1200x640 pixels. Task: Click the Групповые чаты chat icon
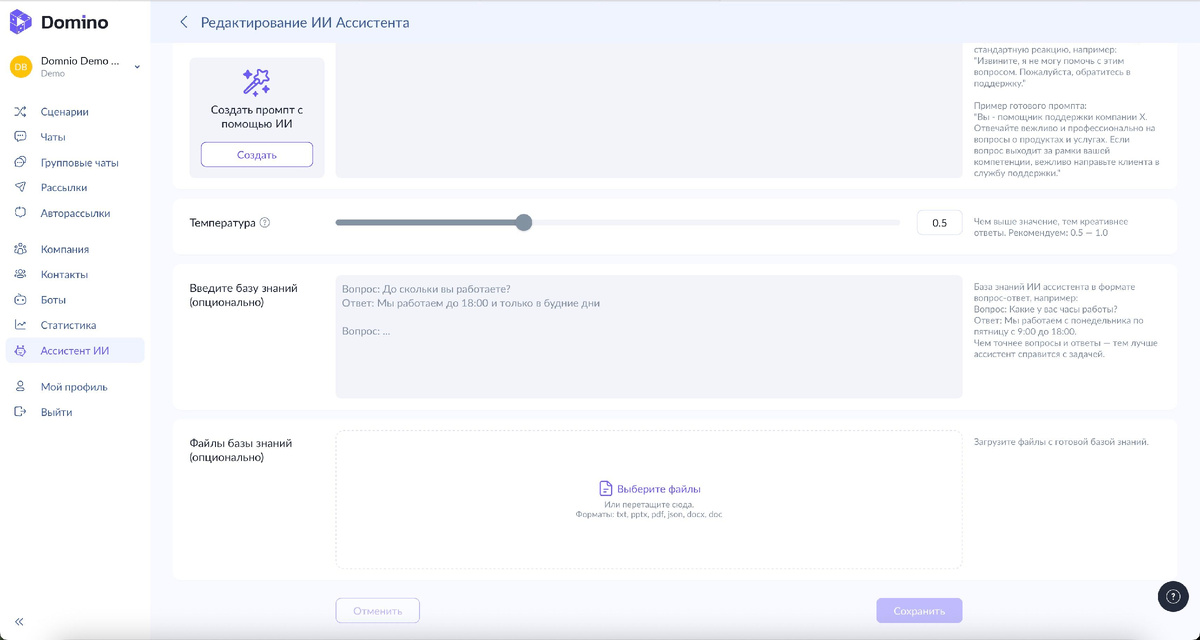point(22,162)
